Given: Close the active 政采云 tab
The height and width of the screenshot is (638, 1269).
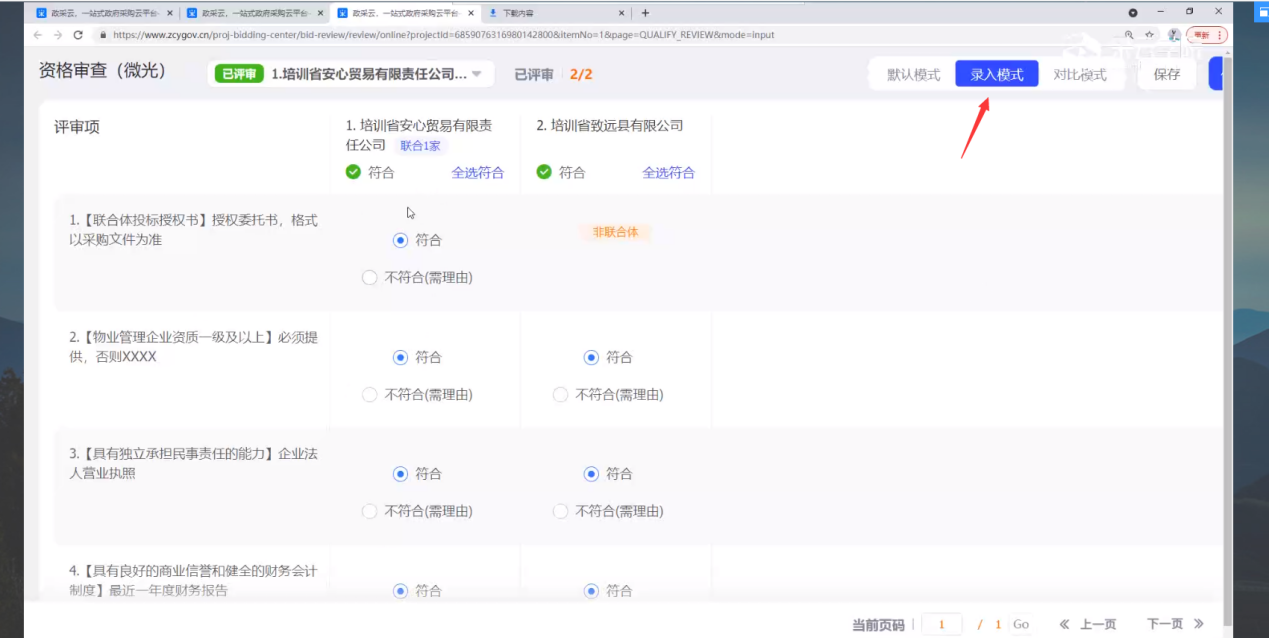Looking at the screenshot, I should [472, 13].
